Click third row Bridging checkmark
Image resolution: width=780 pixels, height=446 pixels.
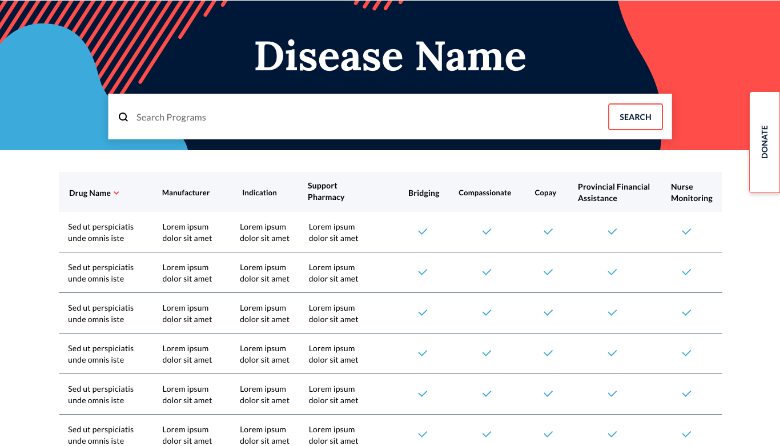[423, 312]
